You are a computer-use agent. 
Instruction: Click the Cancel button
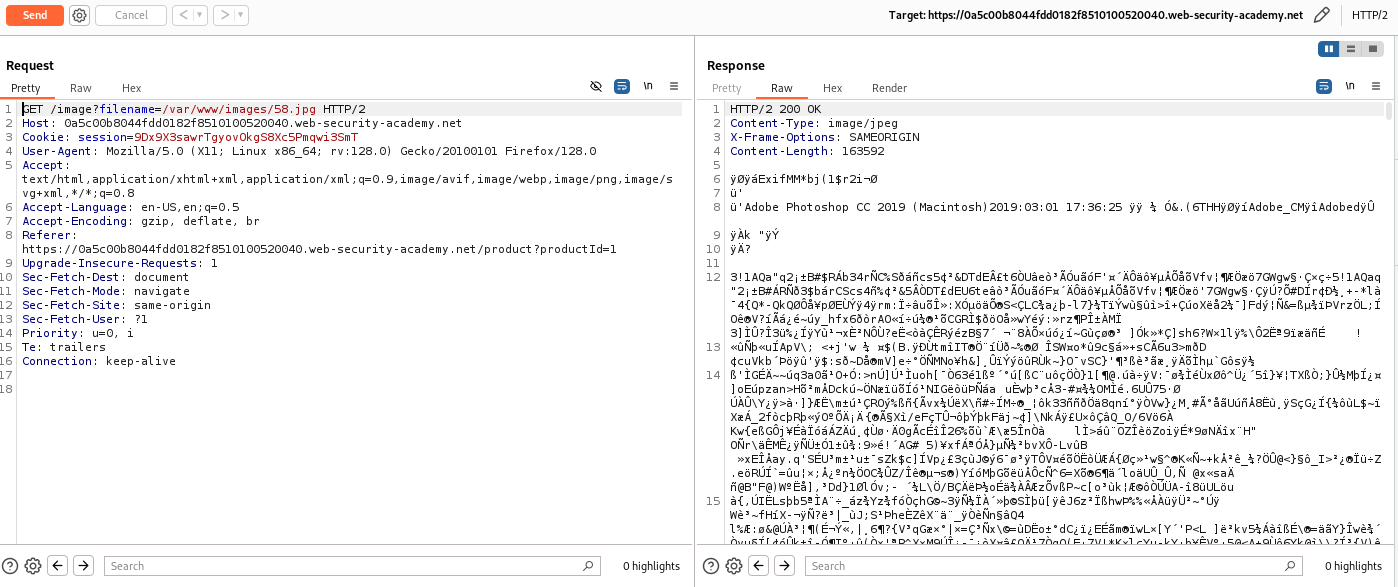131,15
